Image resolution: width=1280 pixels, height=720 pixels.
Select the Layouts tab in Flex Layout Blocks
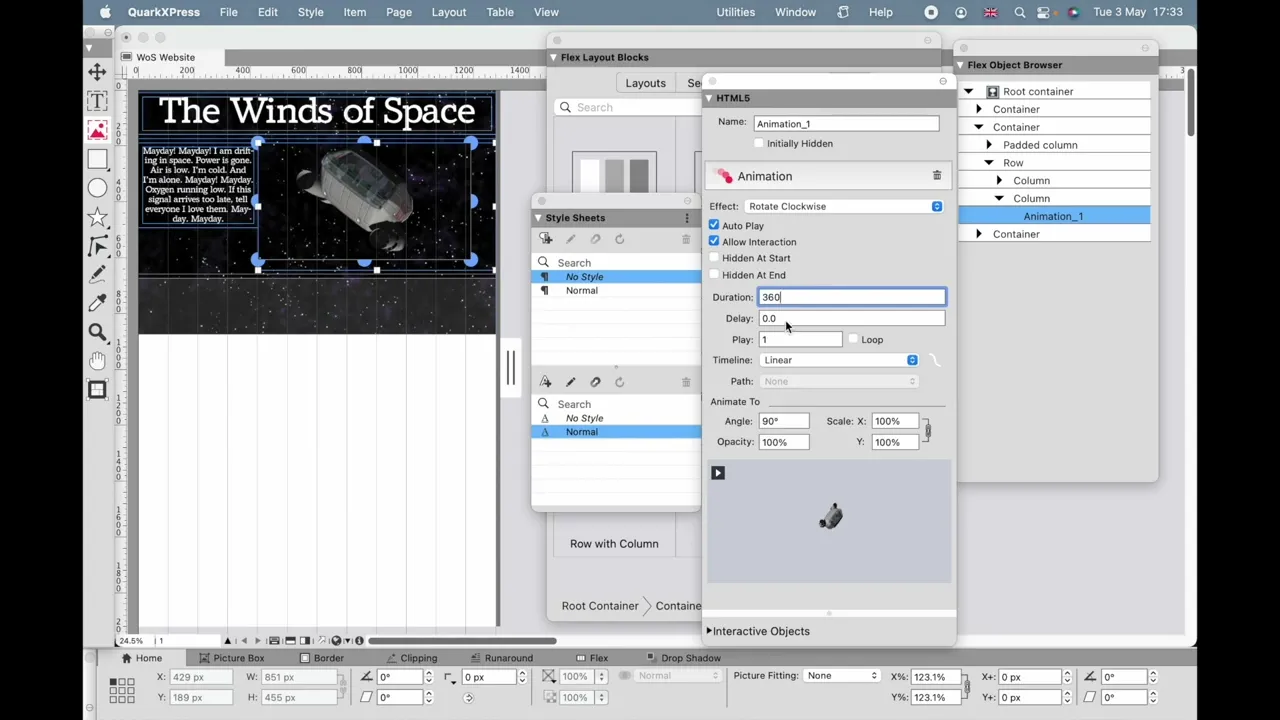645,83
